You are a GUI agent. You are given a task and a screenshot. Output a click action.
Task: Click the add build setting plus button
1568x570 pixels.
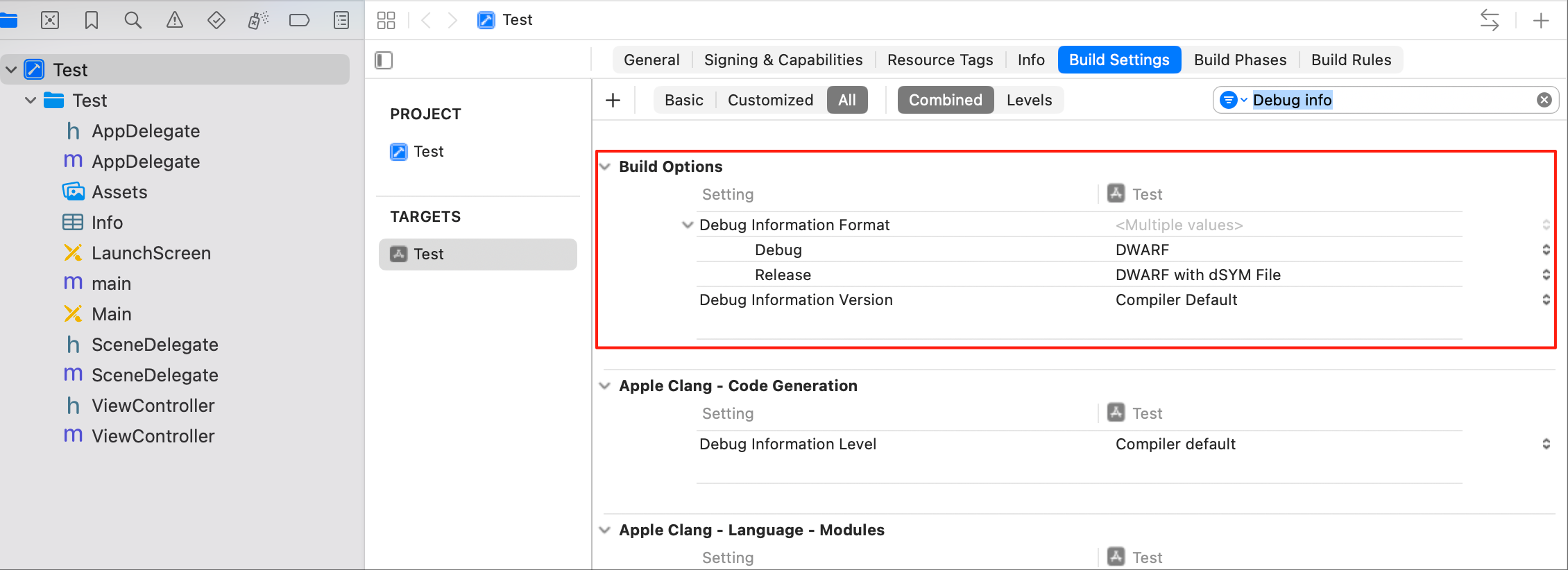[613, 100]
